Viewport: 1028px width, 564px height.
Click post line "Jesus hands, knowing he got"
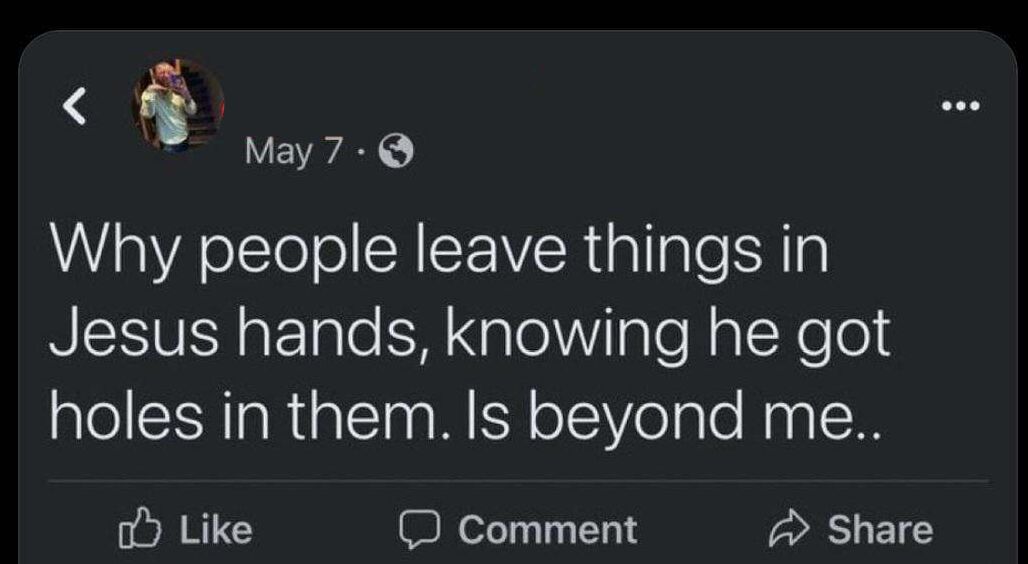(x=469, y=334)
